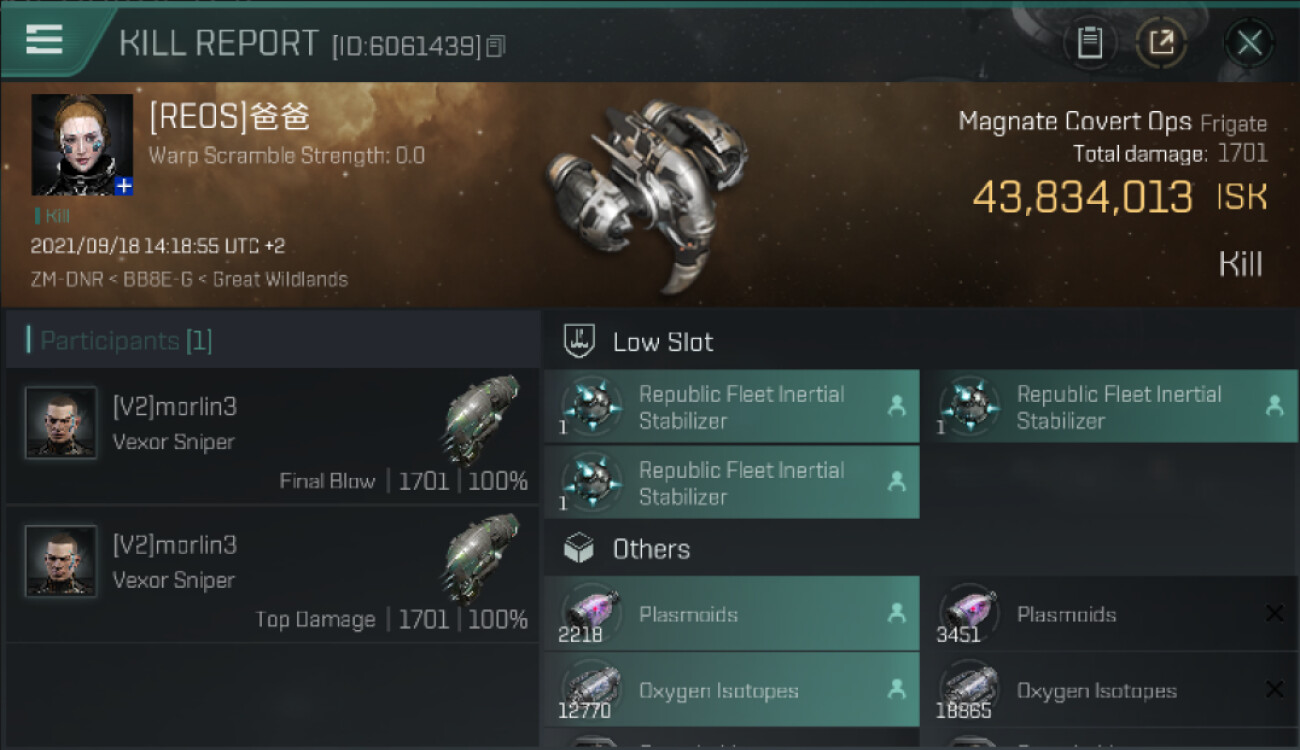The height and width of the screenshot is (750, 1300).
Task: Select the Participants [1] tab
Action: click(x=126, y=341)
